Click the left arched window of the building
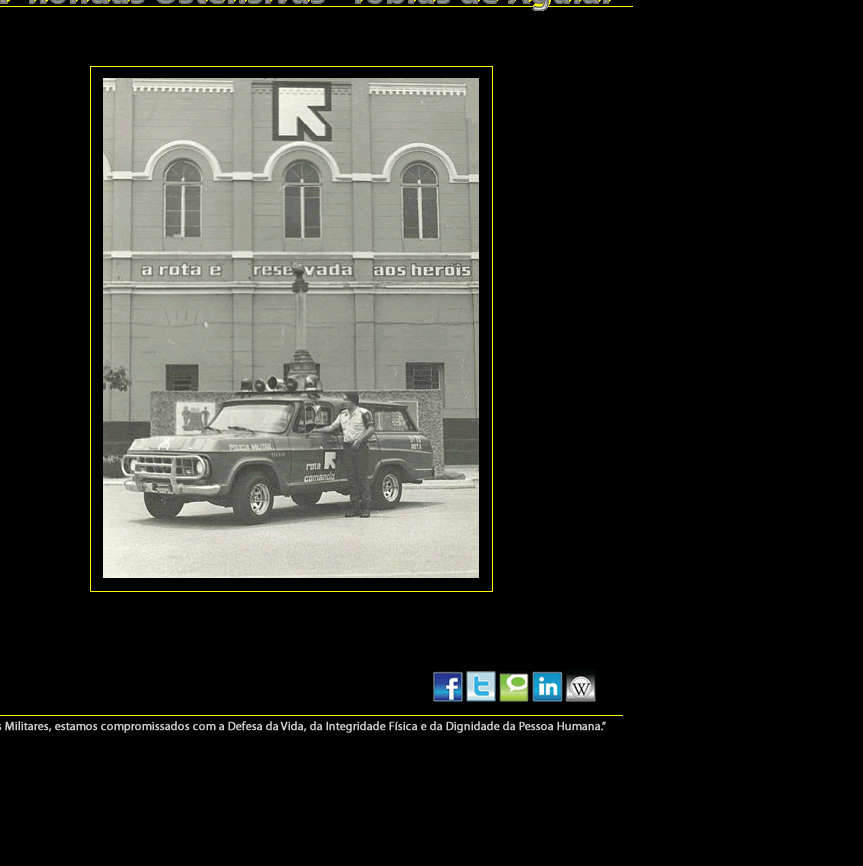Image resolution: width=863 pixels, height=866 pixels. 183,200
